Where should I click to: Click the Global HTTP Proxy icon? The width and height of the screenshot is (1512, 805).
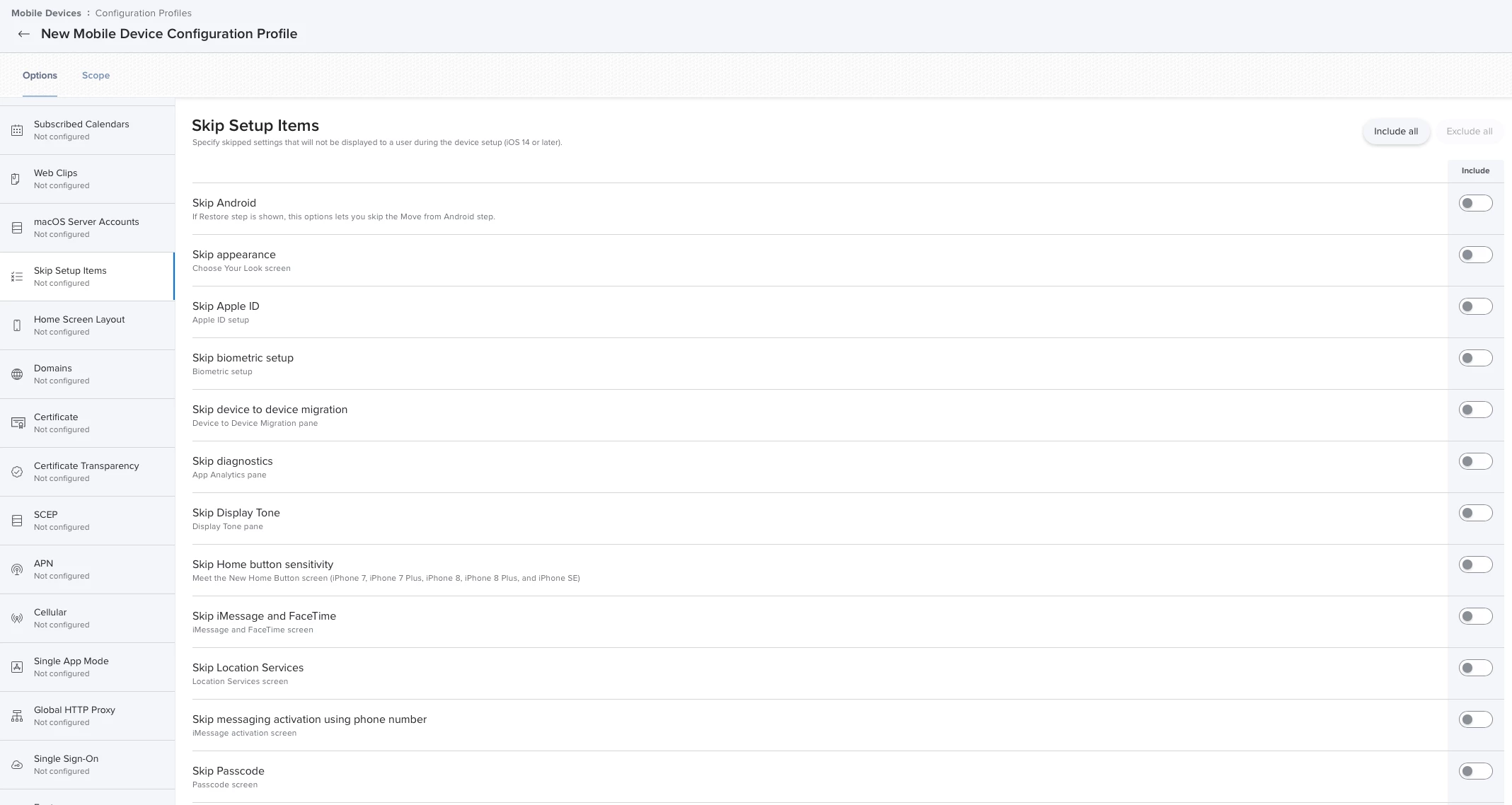pyautogui.click(x=17, y=716)
